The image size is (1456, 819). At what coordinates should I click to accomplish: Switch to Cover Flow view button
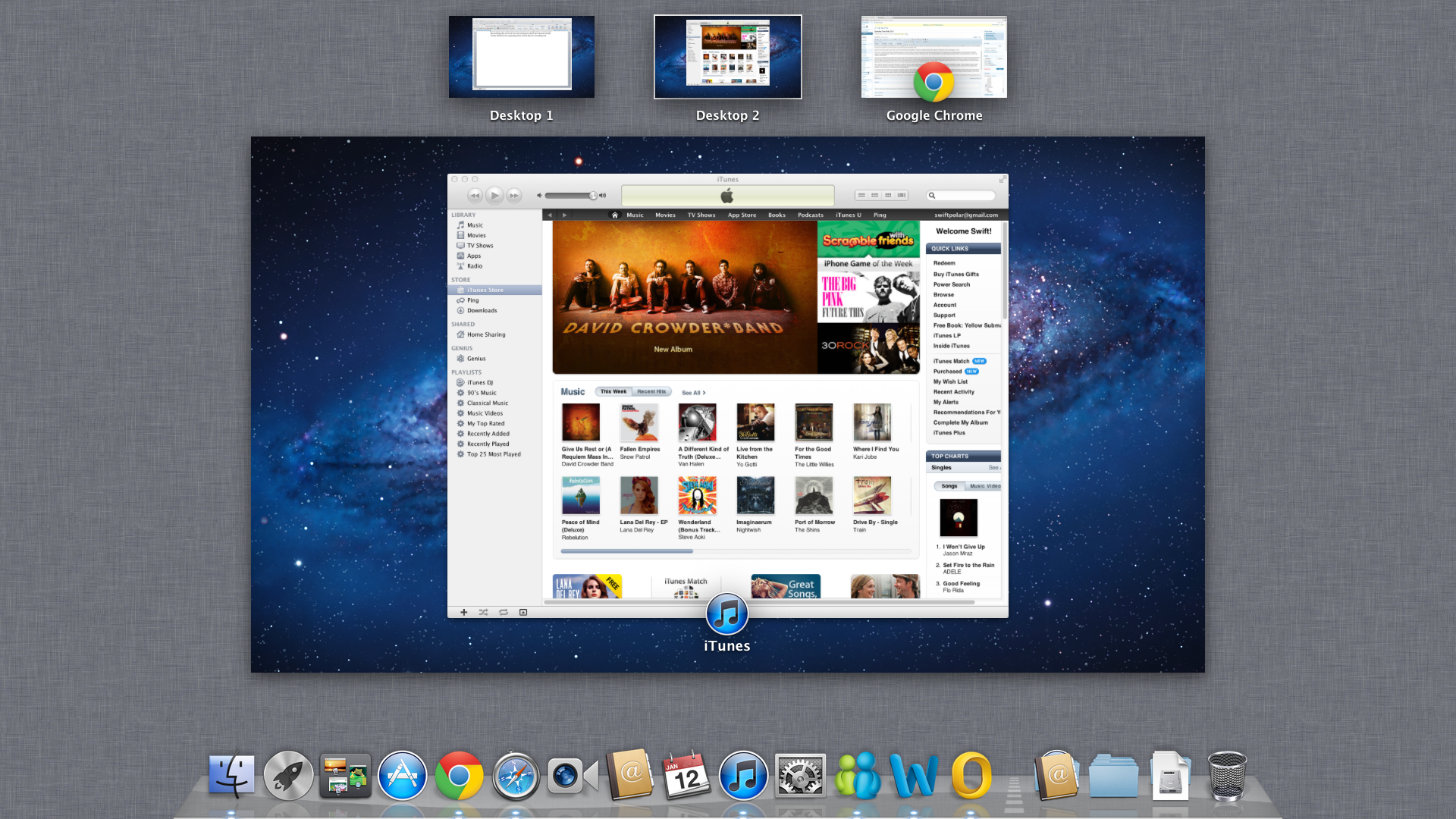point(901,196)
